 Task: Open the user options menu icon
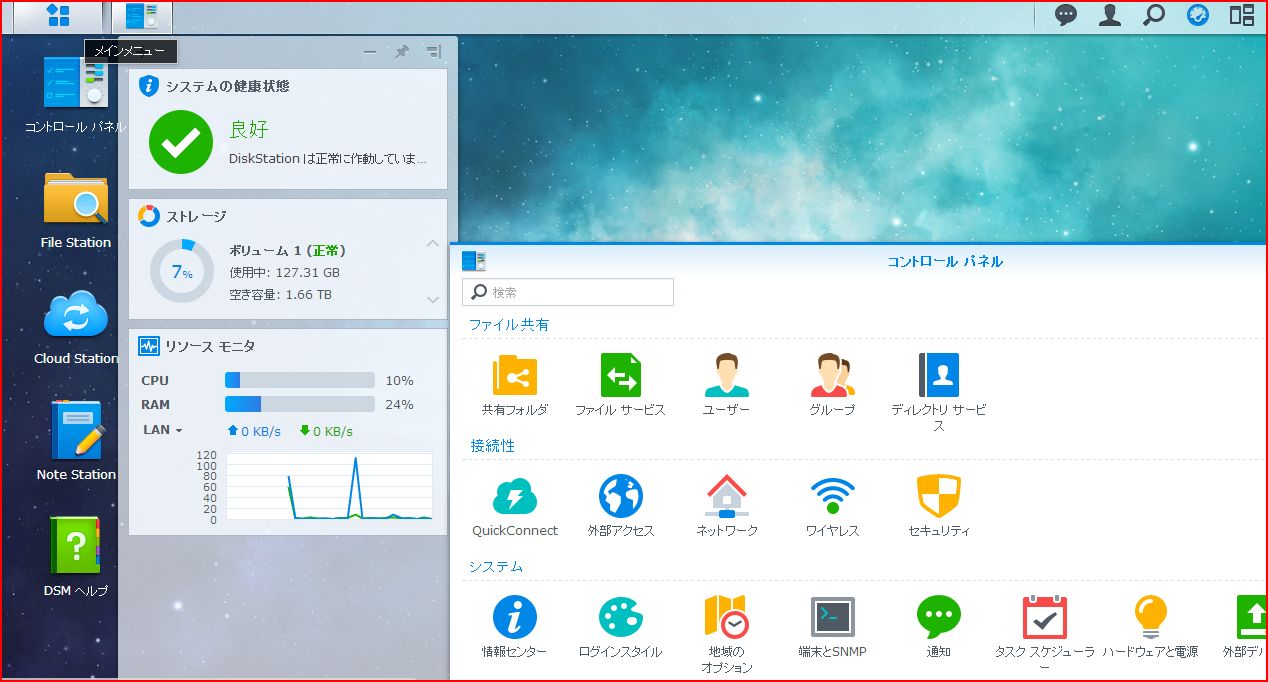point(1110,16)
